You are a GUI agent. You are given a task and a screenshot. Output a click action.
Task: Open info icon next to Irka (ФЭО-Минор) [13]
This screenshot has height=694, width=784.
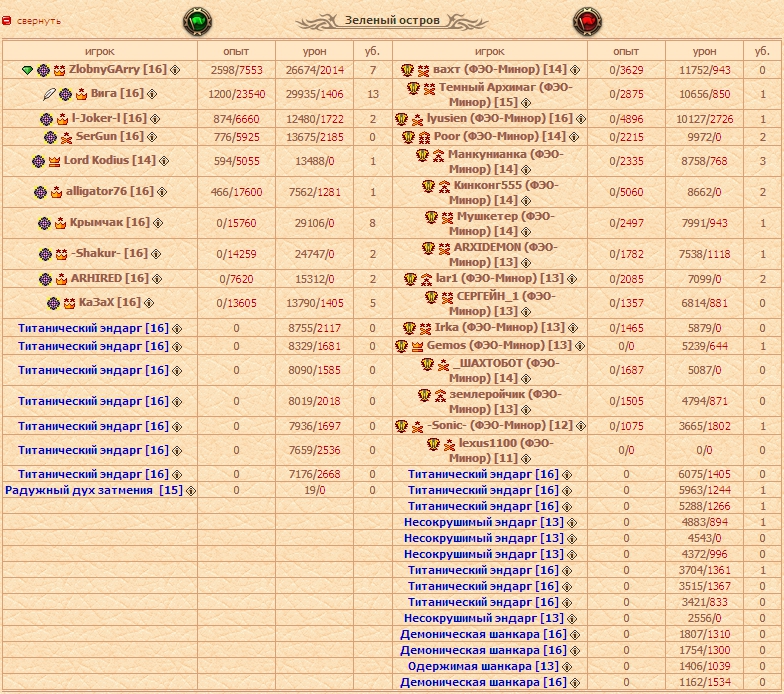coord(572,328)
